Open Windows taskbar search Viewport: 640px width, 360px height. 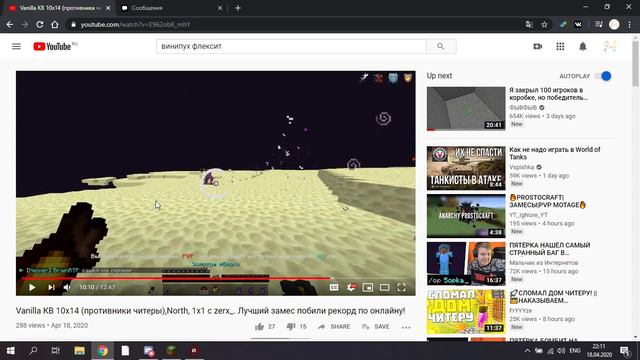coord(33,351)
